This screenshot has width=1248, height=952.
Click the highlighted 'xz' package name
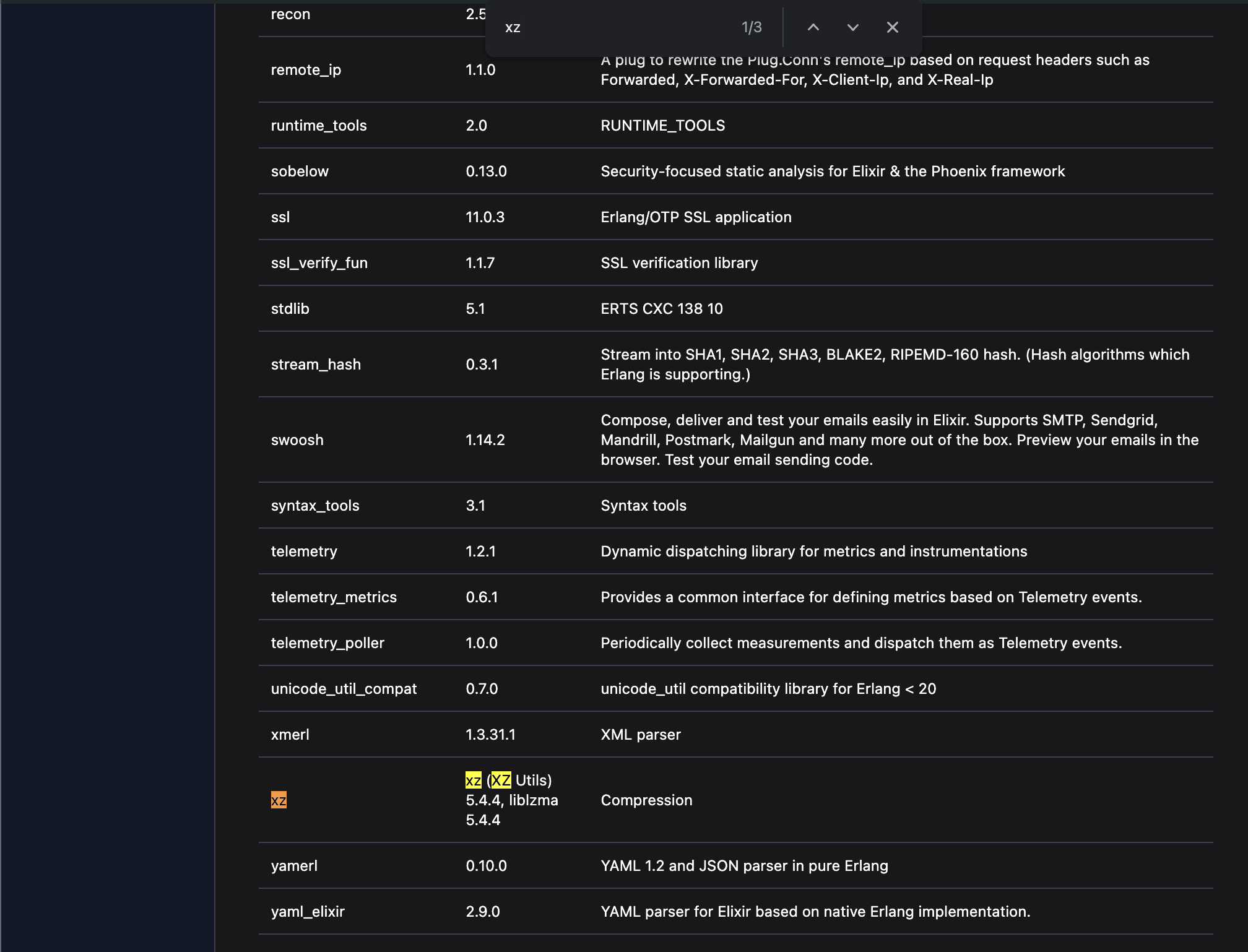coord(279,800)
